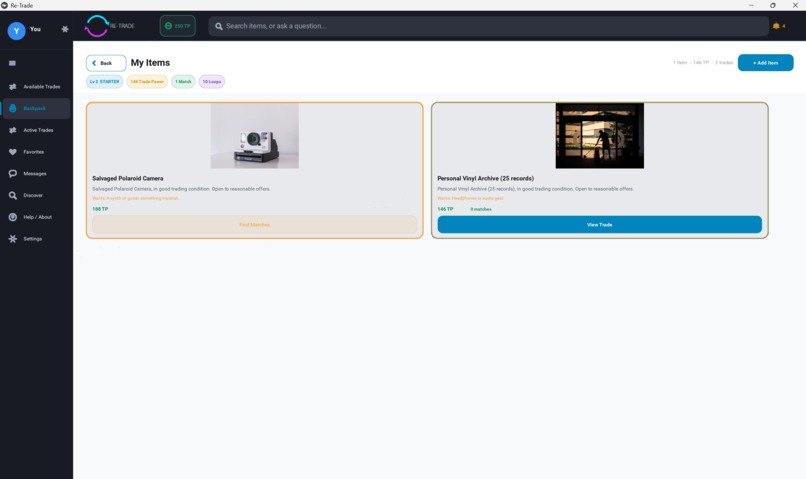The image size is (806, 479).
Task: Open Messages section
Action: (x=36, y=174)
